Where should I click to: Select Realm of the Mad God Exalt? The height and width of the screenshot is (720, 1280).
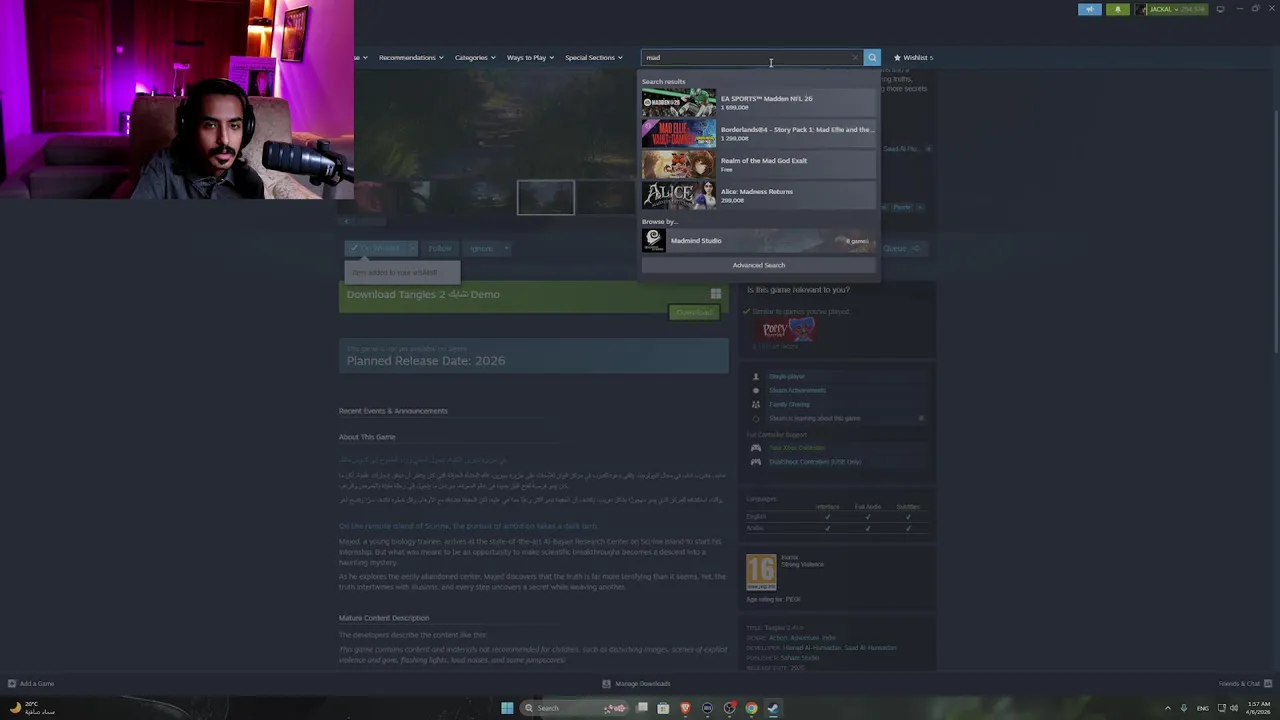coord(758,164)
